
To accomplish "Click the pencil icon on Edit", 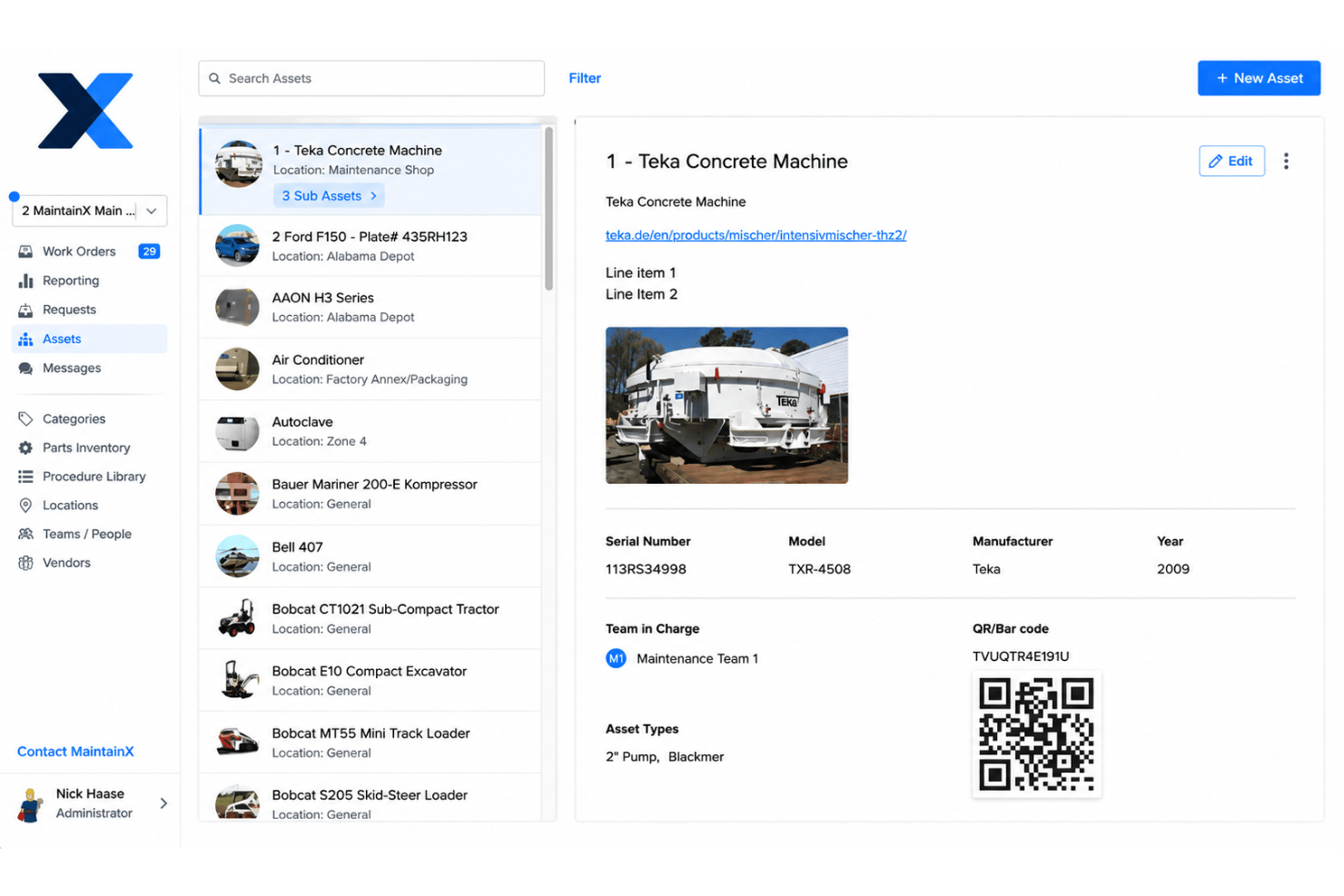I will click(x=1215, y=161).
